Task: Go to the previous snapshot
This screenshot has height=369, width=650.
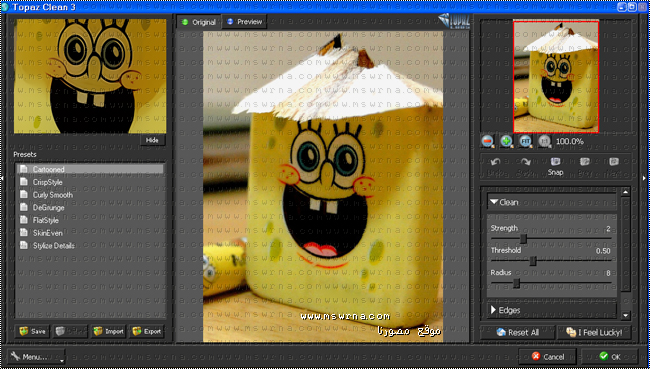Action: coord(585,166)
